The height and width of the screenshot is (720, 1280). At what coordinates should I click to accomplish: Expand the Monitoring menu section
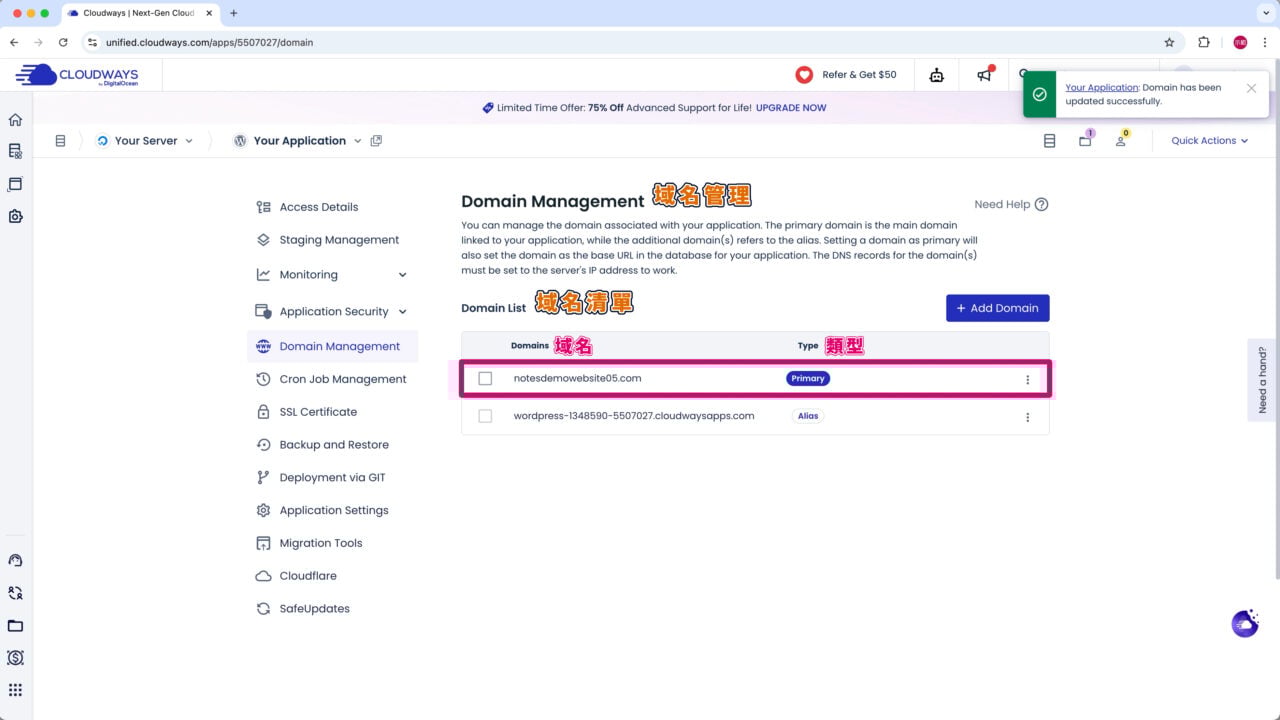tap(402, 275)
